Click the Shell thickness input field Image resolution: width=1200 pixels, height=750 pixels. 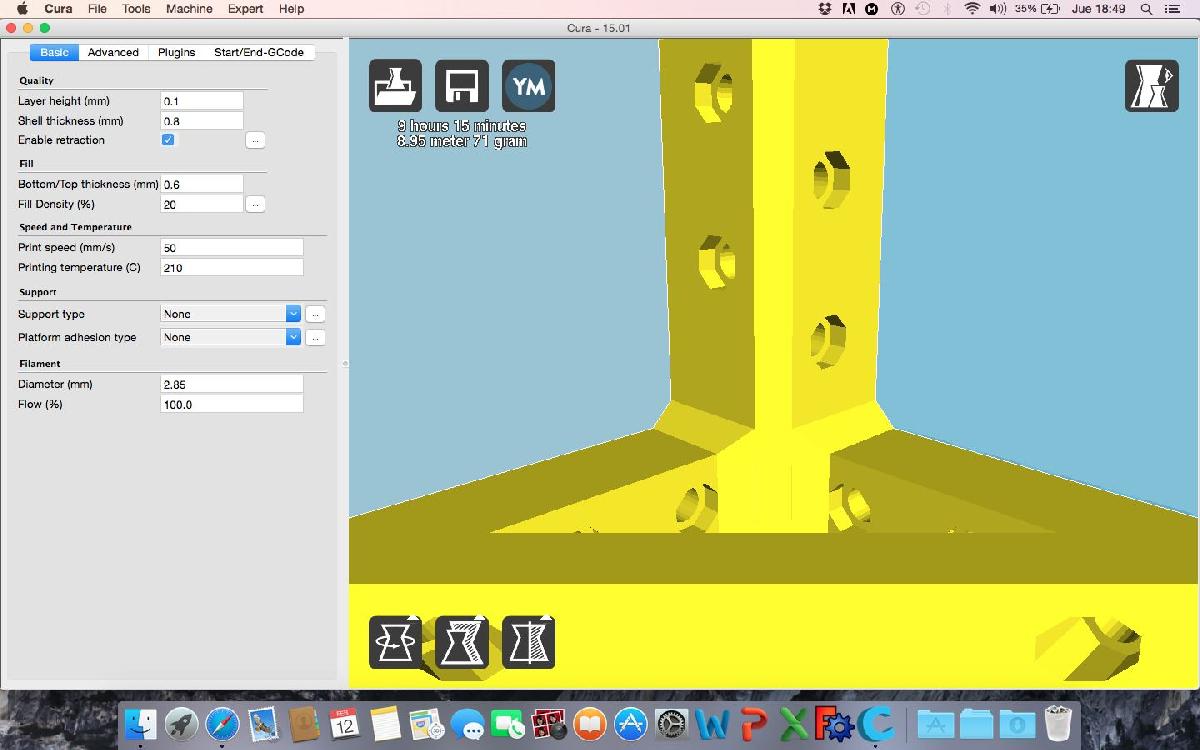[x=202, y=121]
